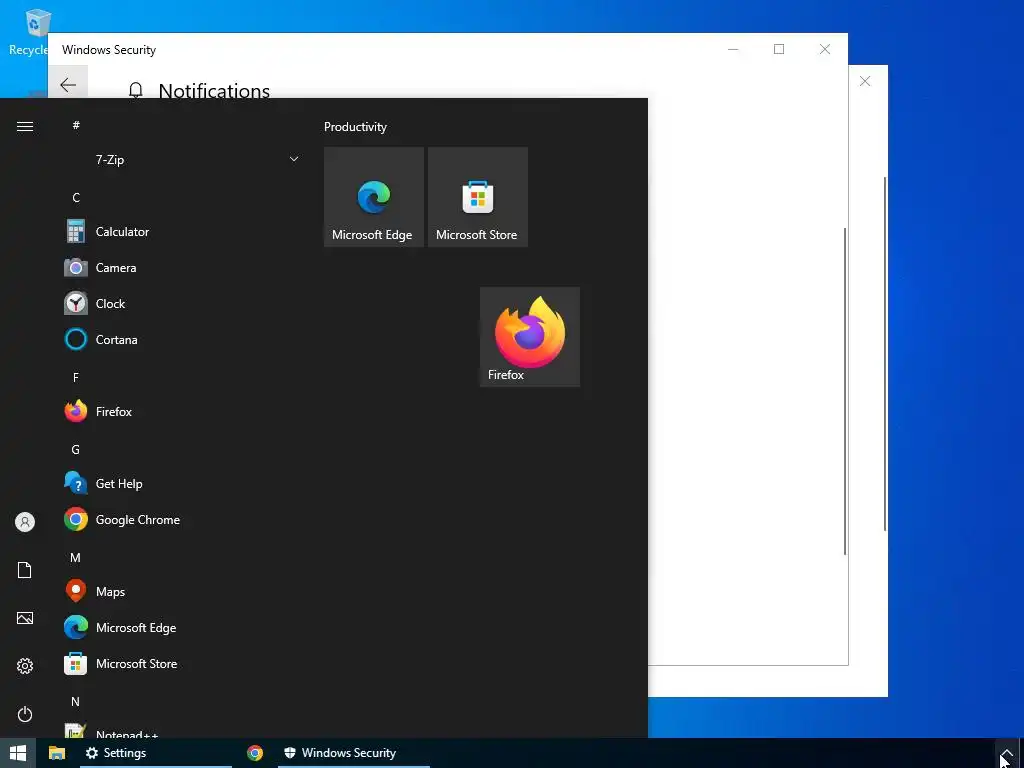This screenshot has height=768, width=1024.
Task: Click the 'C' letter header
Action: tap(76, 197)
